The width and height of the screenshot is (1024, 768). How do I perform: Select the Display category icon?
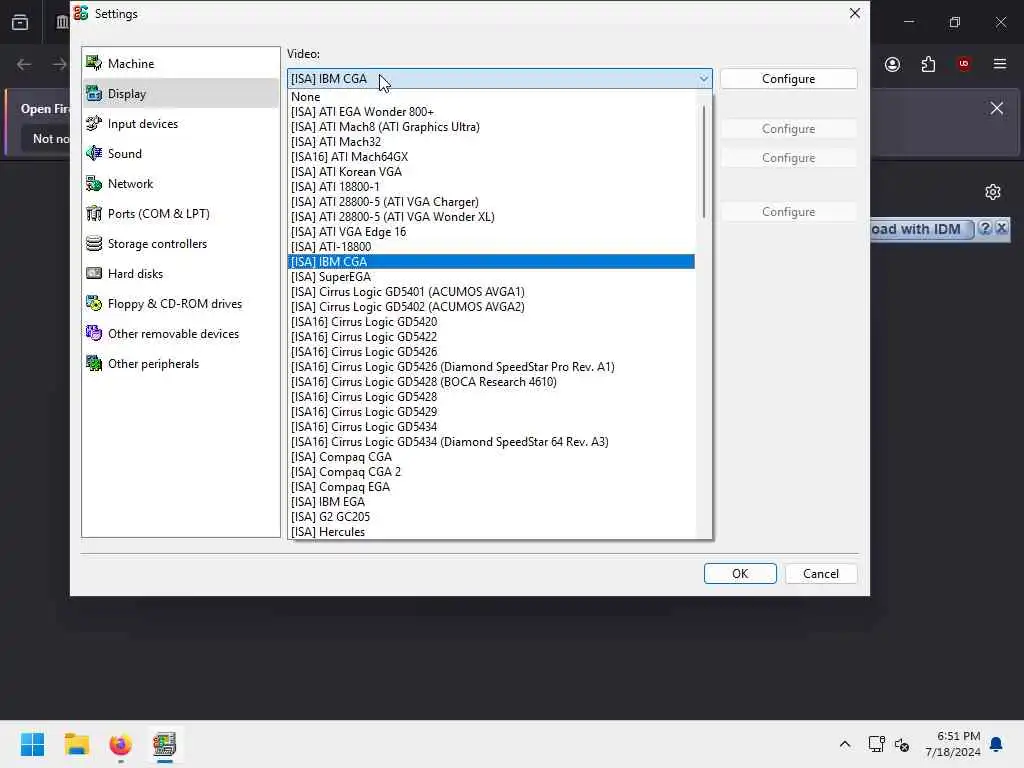tap(94, 93)
